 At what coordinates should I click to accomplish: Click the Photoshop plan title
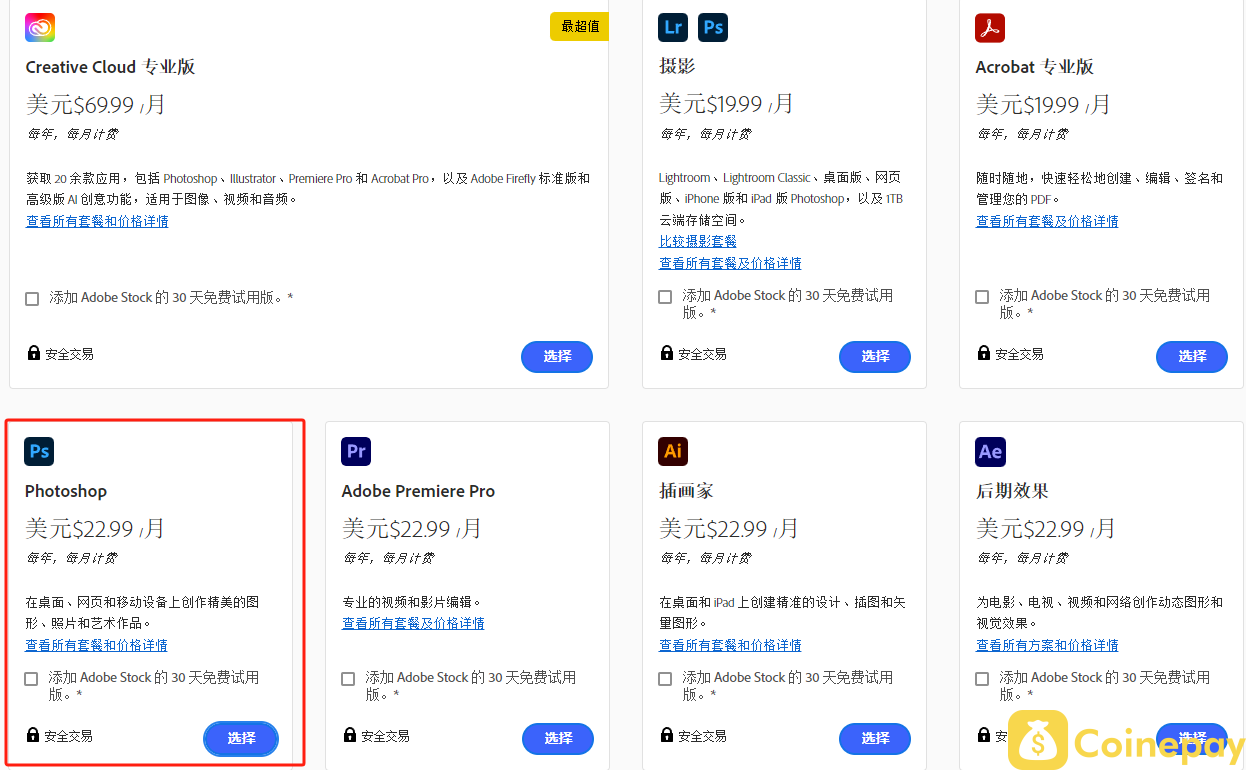pyautogui.click(x=66, y=491)
